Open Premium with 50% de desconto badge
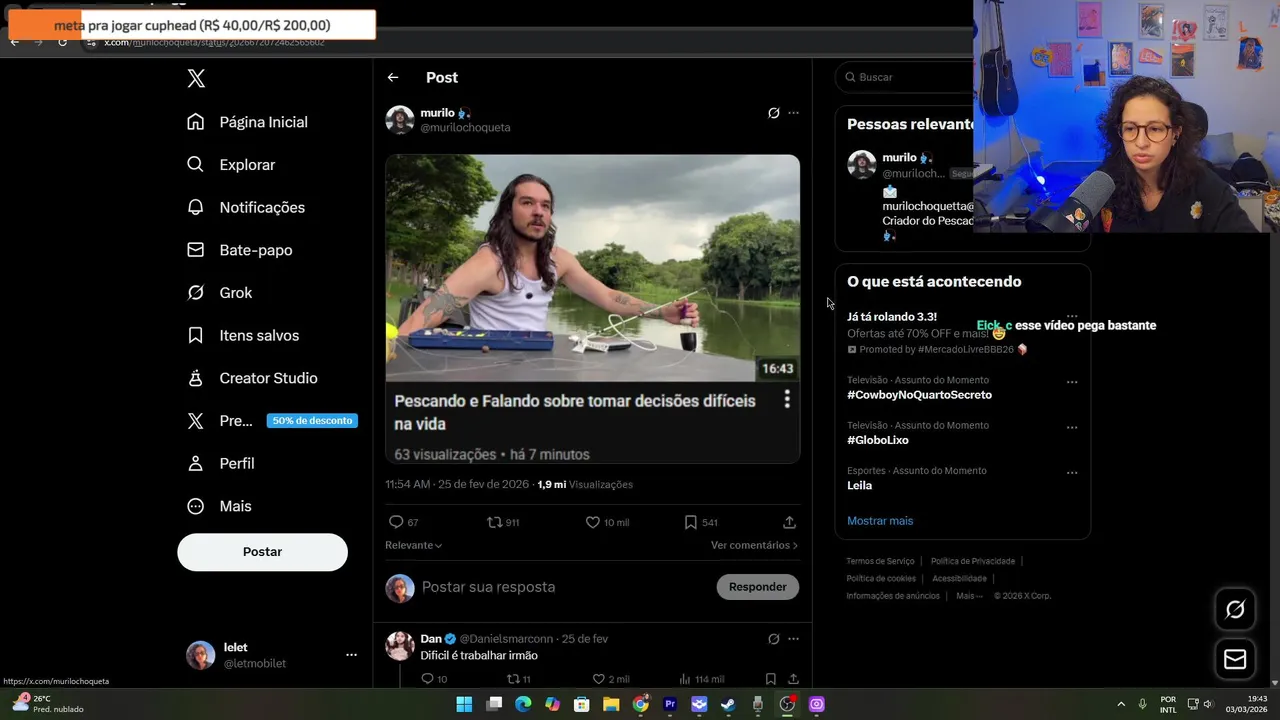Screen dimensions: 1280x720 (271, 421)
